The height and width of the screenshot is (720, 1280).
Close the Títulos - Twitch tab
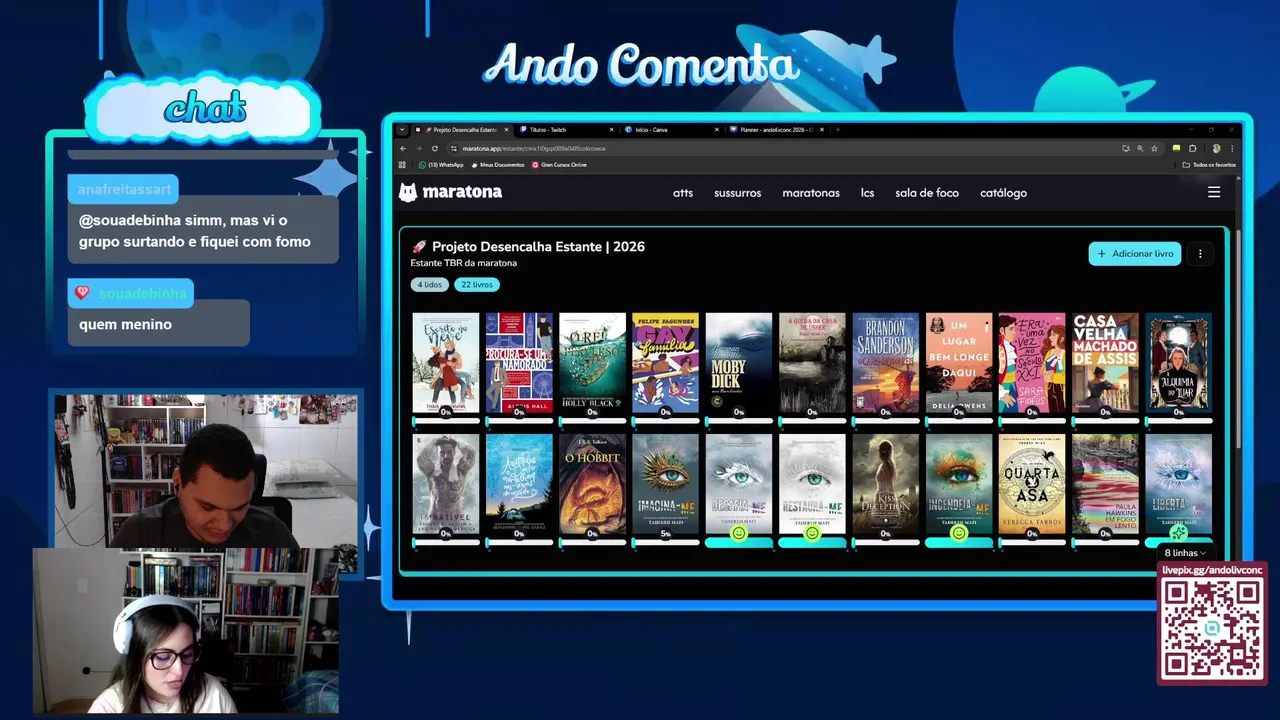(x=612, y=129)
